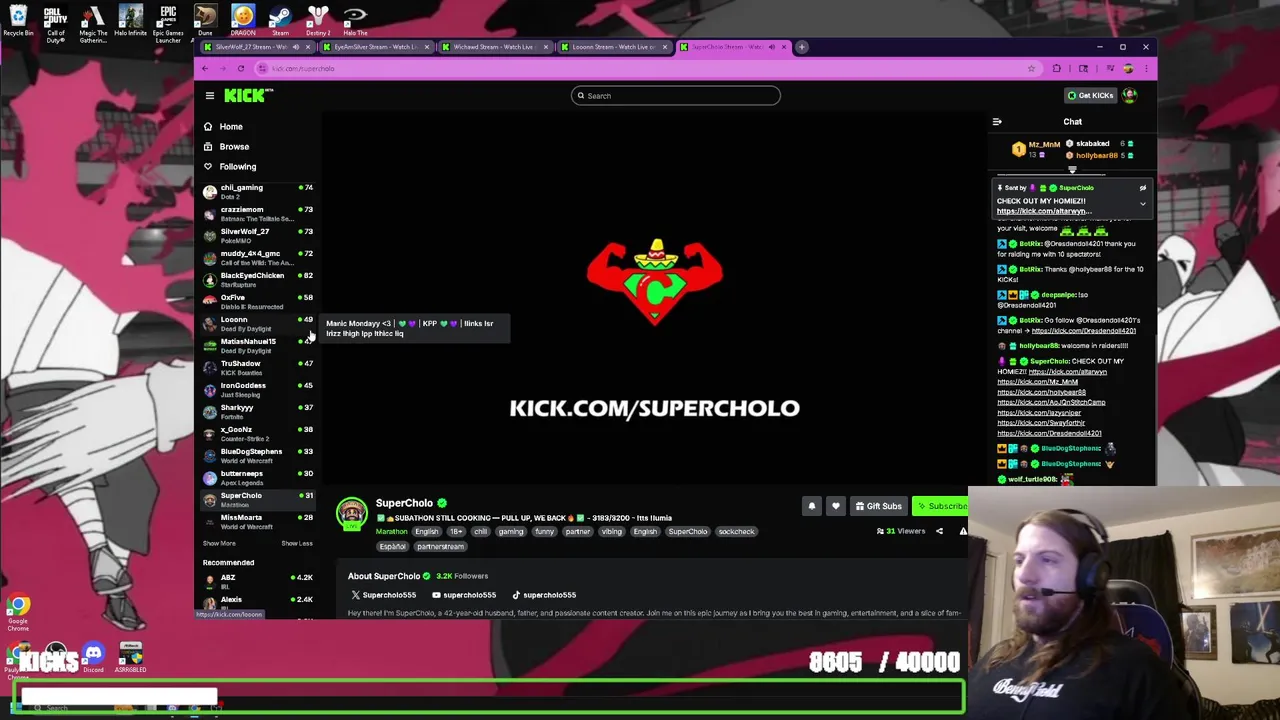Click the partnerstream tag

pos(440,547)
